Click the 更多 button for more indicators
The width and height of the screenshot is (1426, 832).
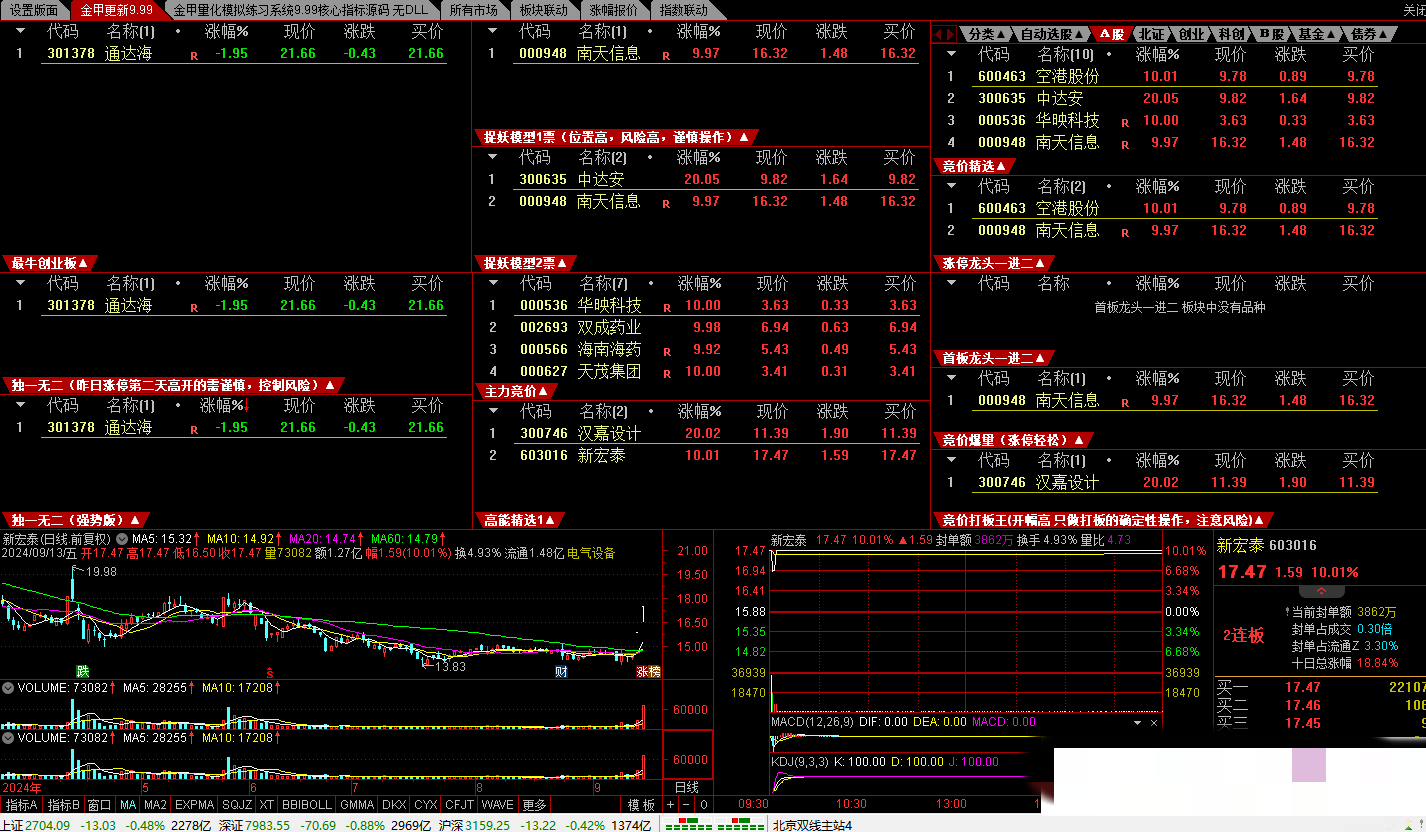[x=535, y=805]
